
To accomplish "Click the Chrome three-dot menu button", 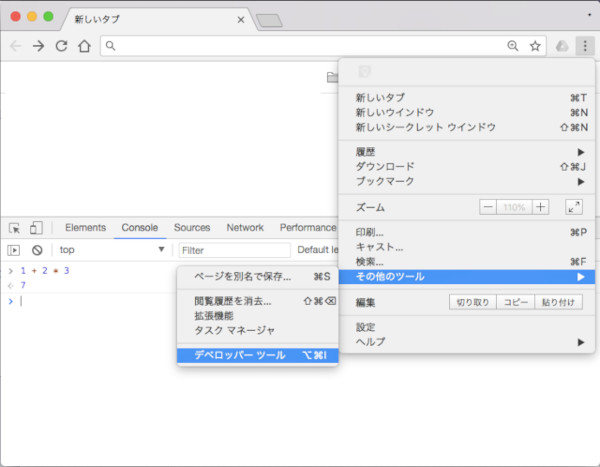I will (x=583, y=46).
